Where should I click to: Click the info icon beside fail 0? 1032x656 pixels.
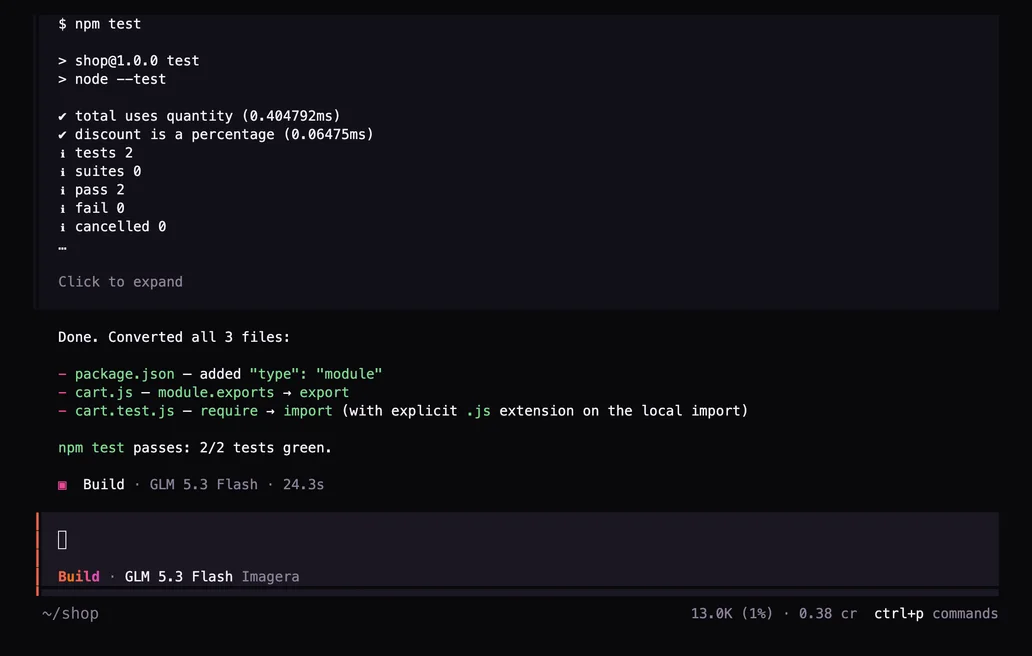[63, 209]
